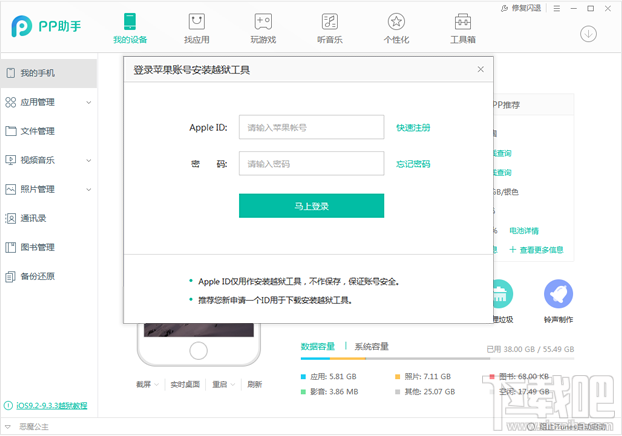Open the 玩游戏 gamepad icon
The image size is (622, 436).
coord(263,21)
